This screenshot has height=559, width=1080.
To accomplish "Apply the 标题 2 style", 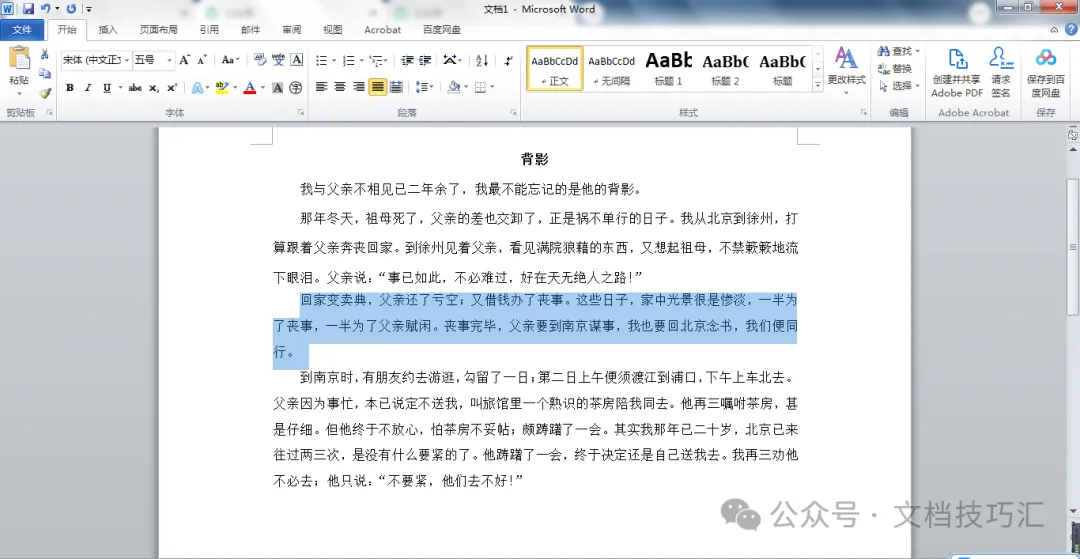I will click(x=725, y=68).
